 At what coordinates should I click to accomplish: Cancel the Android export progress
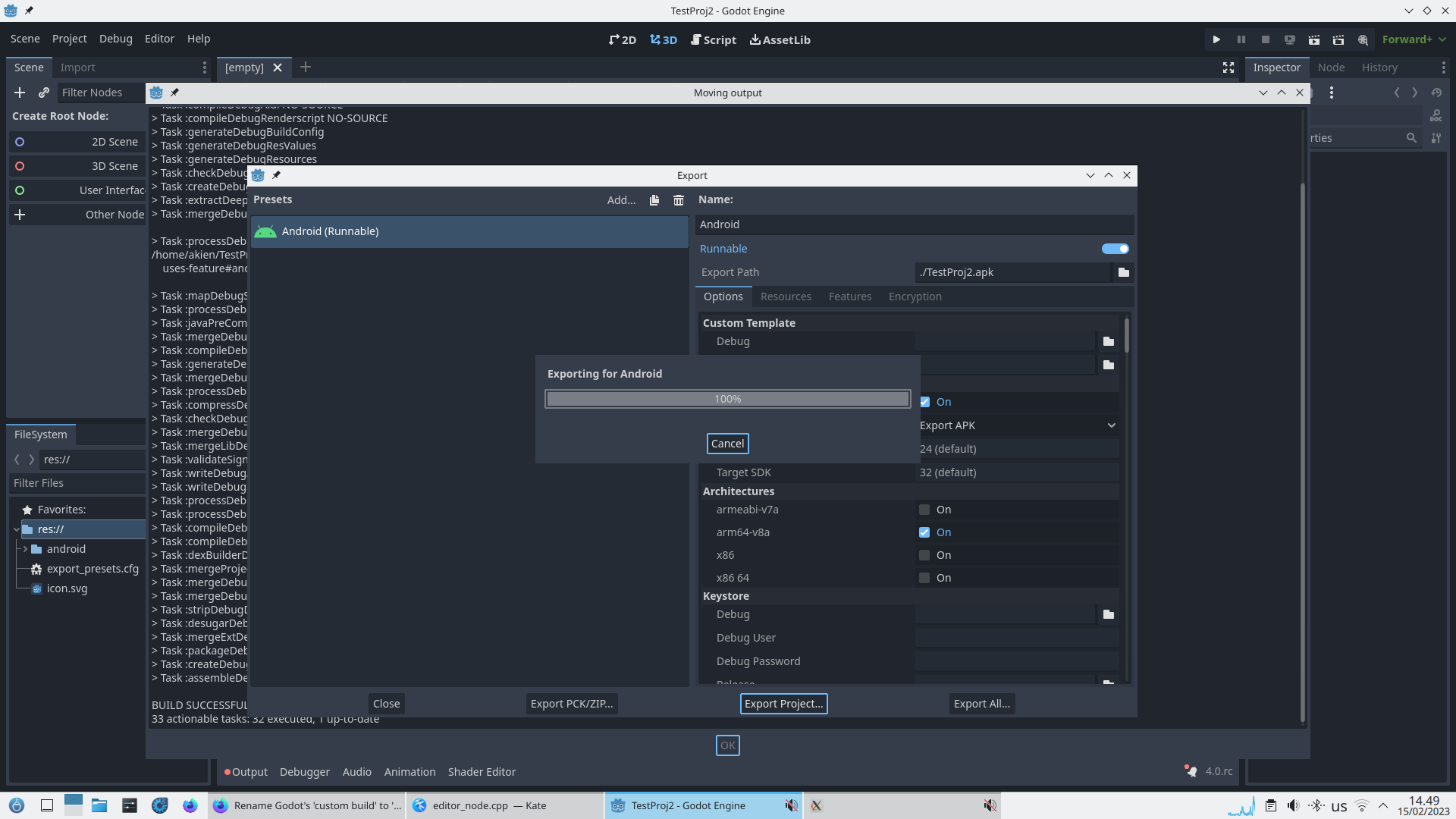727,444
